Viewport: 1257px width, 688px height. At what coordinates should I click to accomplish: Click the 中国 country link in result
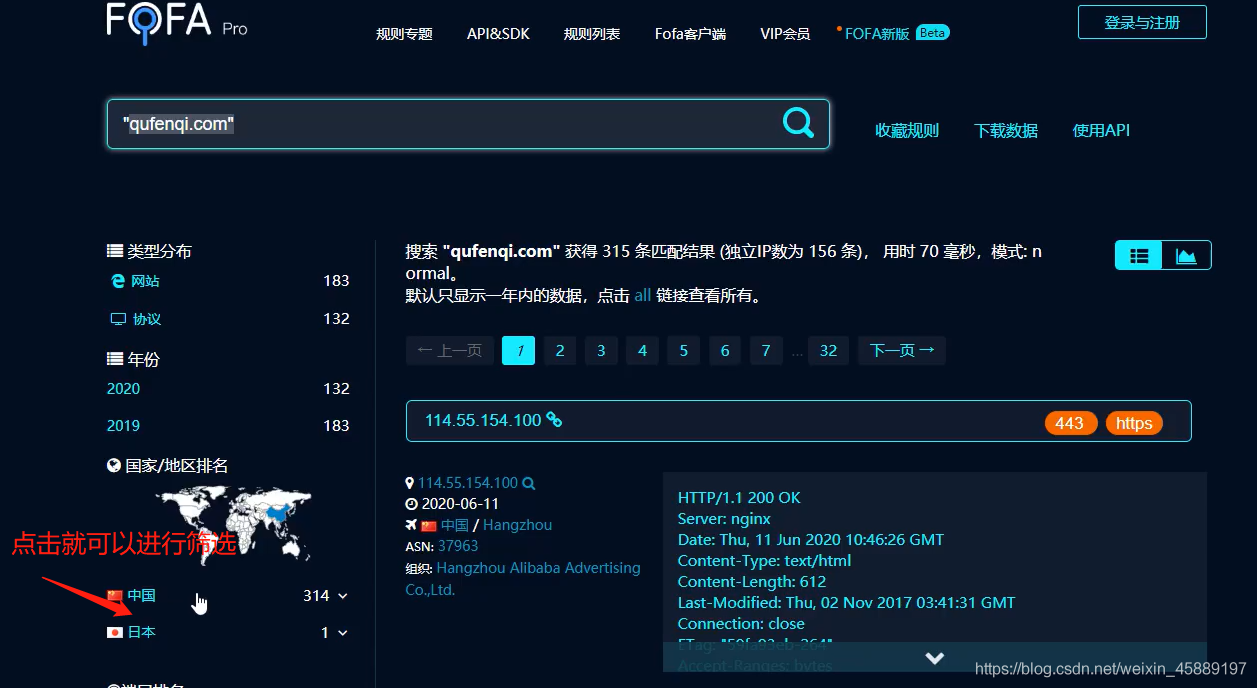(x=455, y=525)
